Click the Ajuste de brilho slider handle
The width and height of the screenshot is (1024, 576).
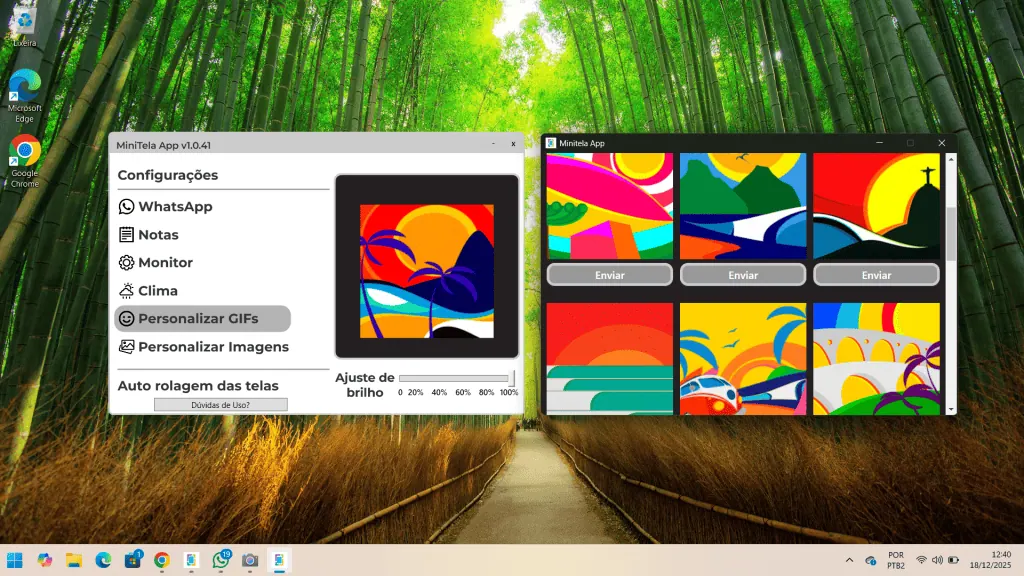tap(512, 378)
